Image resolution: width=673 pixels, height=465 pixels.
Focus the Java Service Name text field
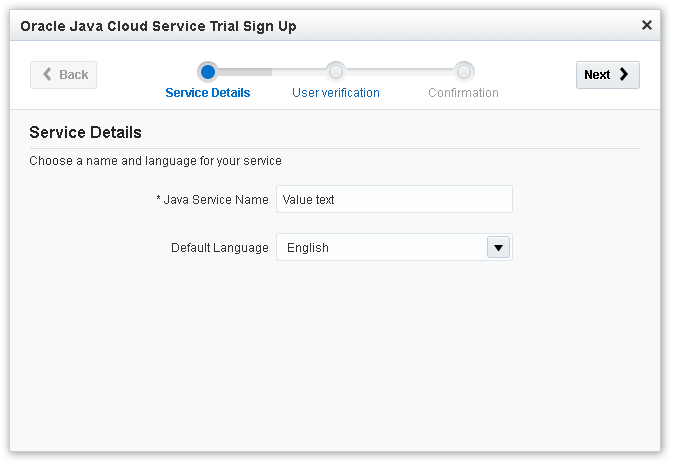coord(394,199)
